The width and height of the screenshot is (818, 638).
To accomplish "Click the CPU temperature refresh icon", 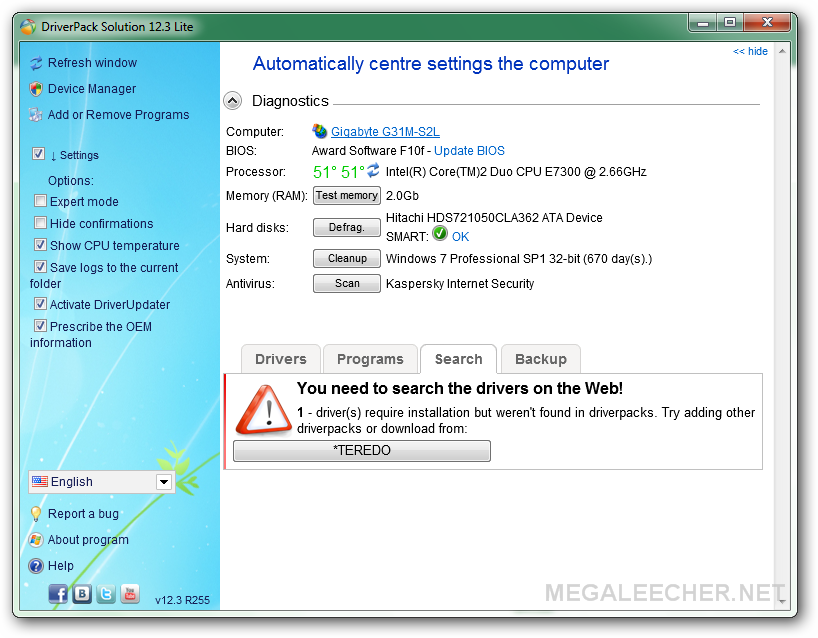I will pyautogui.click(x=374, y=170).
